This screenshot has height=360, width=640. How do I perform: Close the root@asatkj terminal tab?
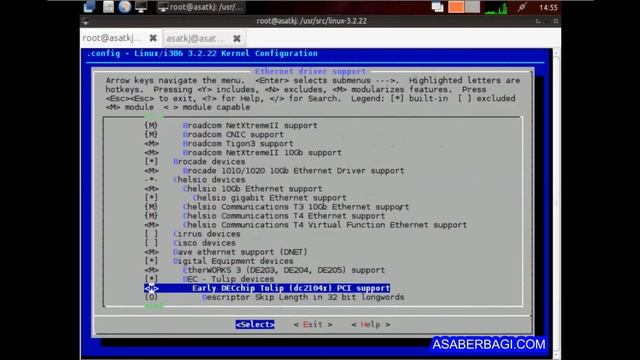click(x=153, y=38)
